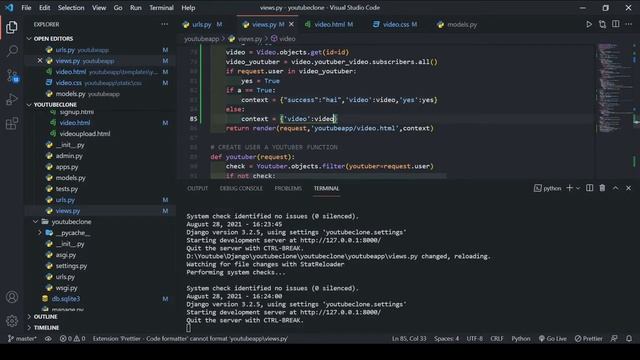Image resolution: width=640 pixels, height=360 pixels.
Task: Open editor more actions ellipsis
Action: 629,24
